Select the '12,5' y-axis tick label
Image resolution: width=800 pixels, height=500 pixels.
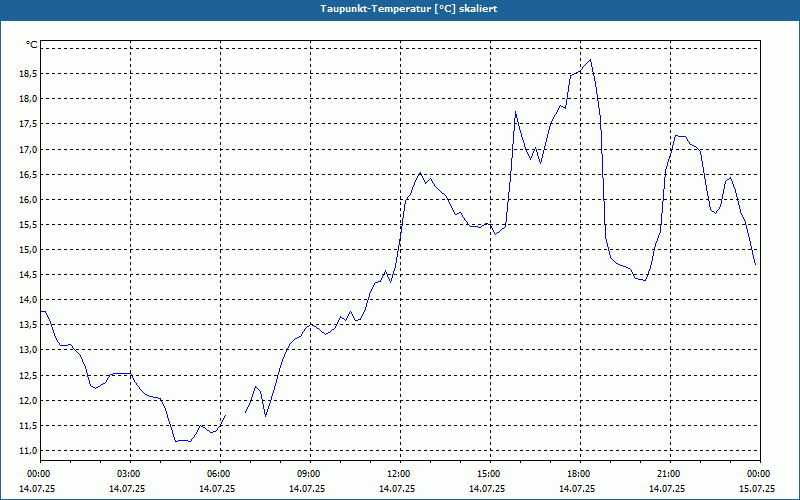point(28,376)
